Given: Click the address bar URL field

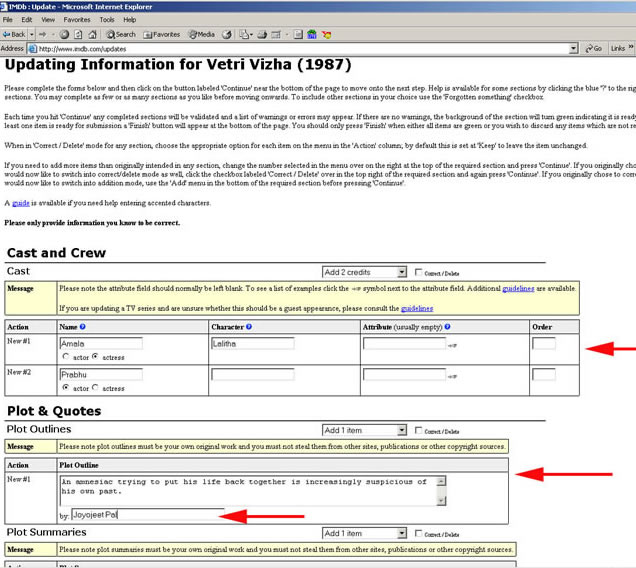Looking at the screenshot, I should click(x=302, y=49).
